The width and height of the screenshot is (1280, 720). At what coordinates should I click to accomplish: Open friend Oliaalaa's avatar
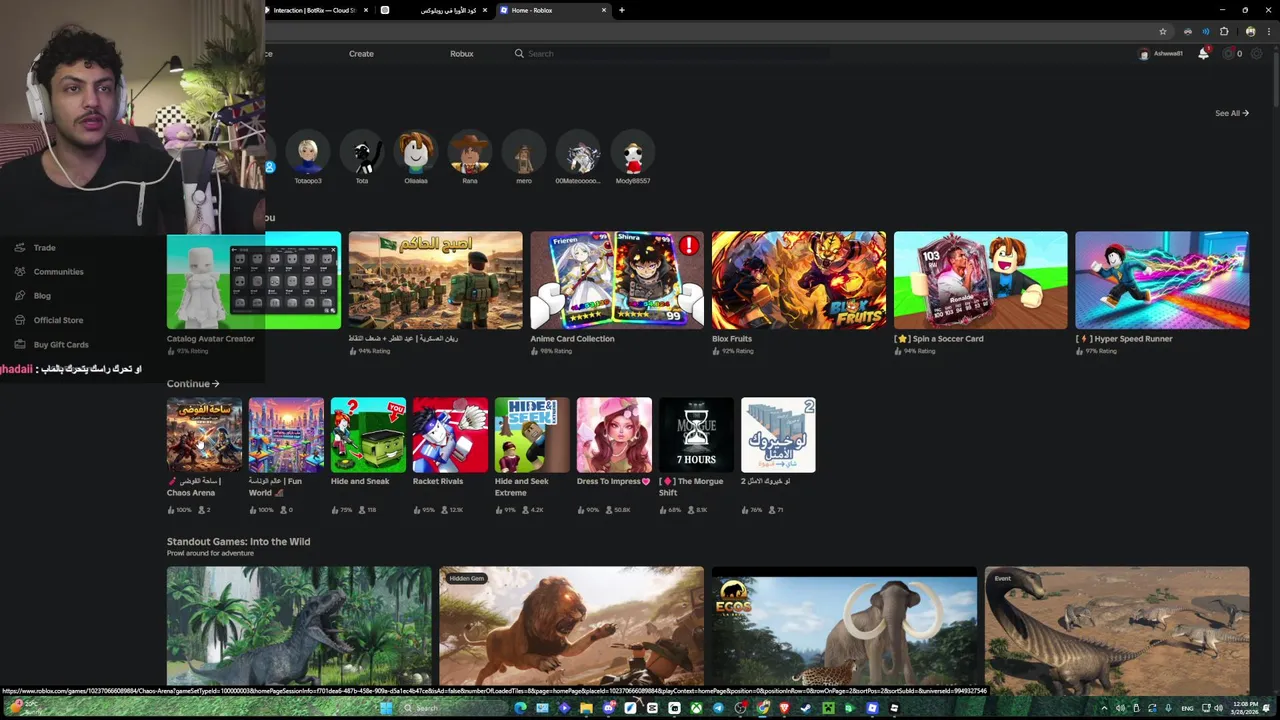[x=416, y=153]
